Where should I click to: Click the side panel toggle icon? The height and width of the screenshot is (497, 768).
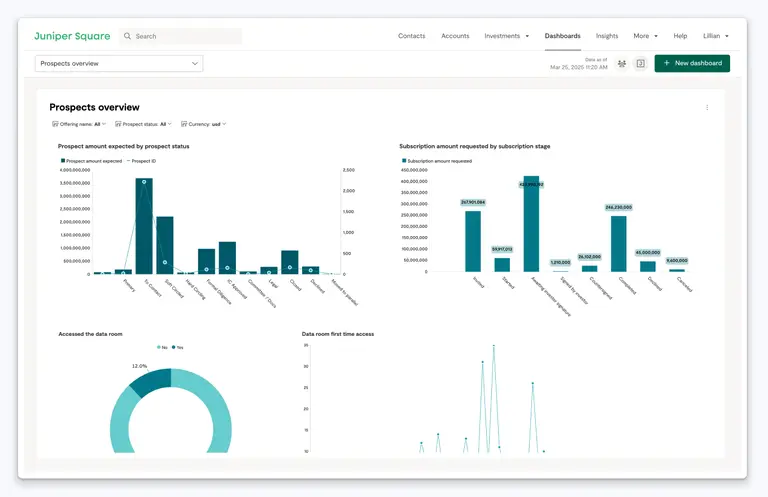640,63
